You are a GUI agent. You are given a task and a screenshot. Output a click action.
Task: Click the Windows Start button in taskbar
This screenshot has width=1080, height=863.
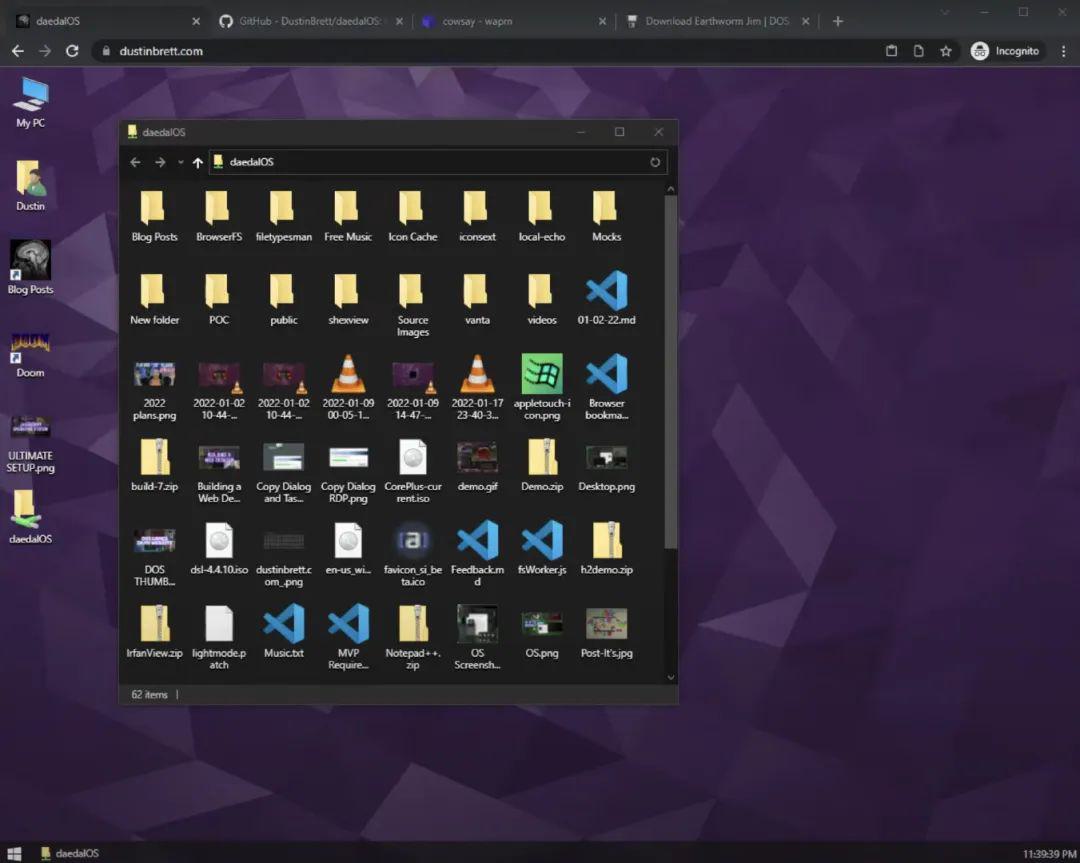(15, 853)
